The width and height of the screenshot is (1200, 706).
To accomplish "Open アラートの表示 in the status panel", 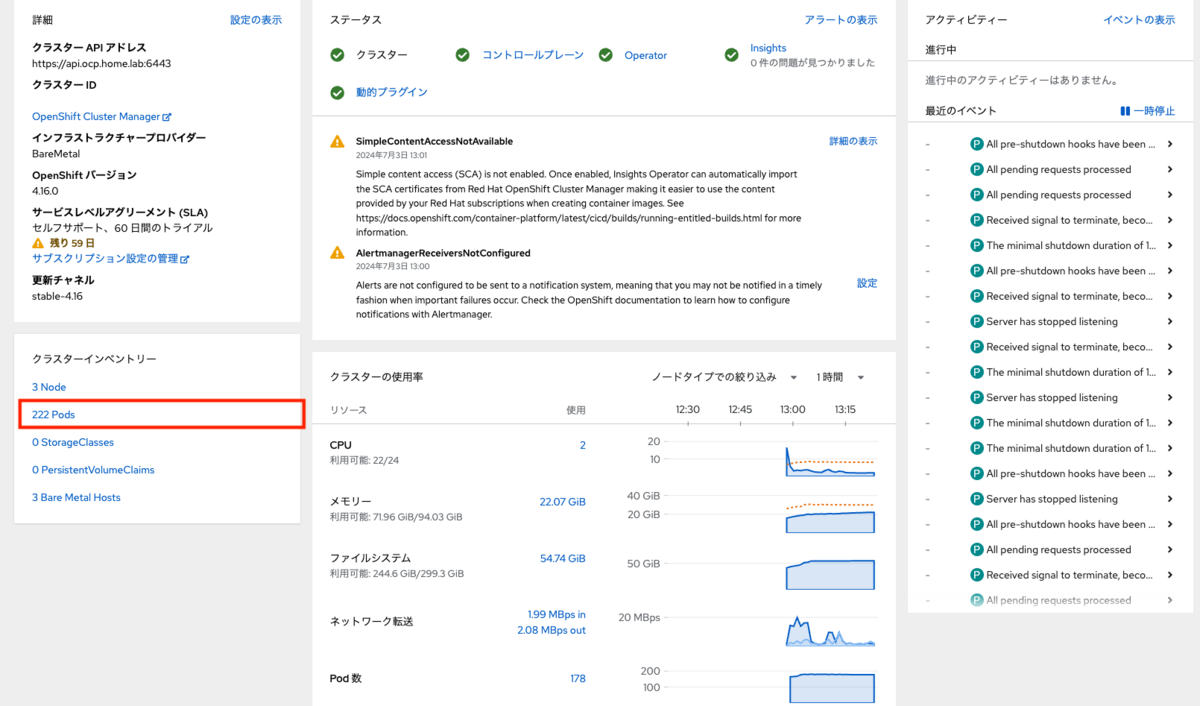I will (841, 19).
